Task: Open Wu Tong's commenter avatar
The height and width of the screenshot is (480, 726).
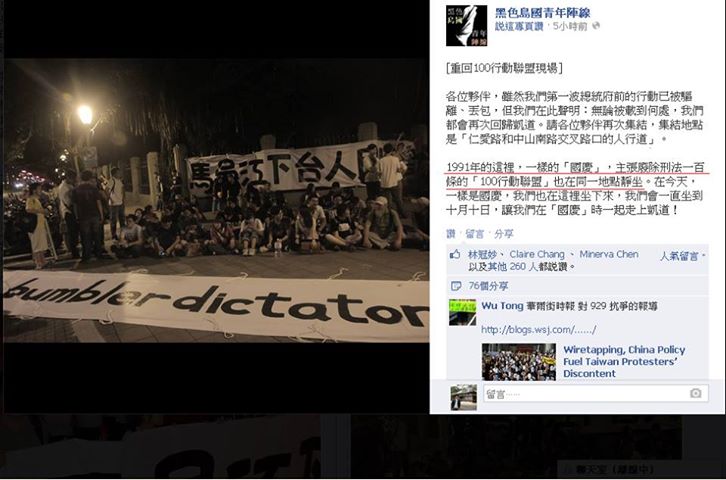Action: (x=462, y=312)
